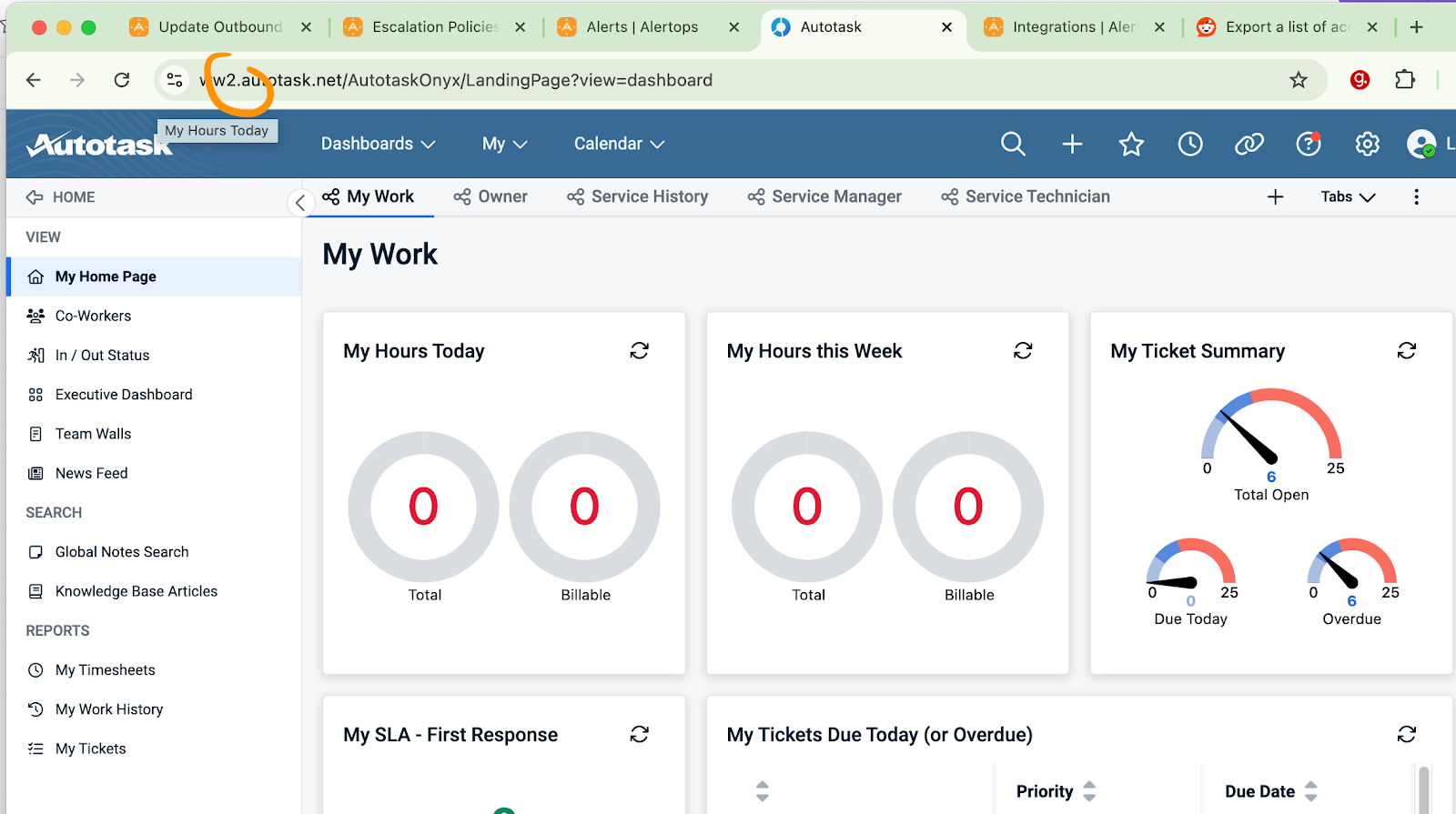
Task: Click the LiveLinks chain icon
Action: (x=1249, y=144)
